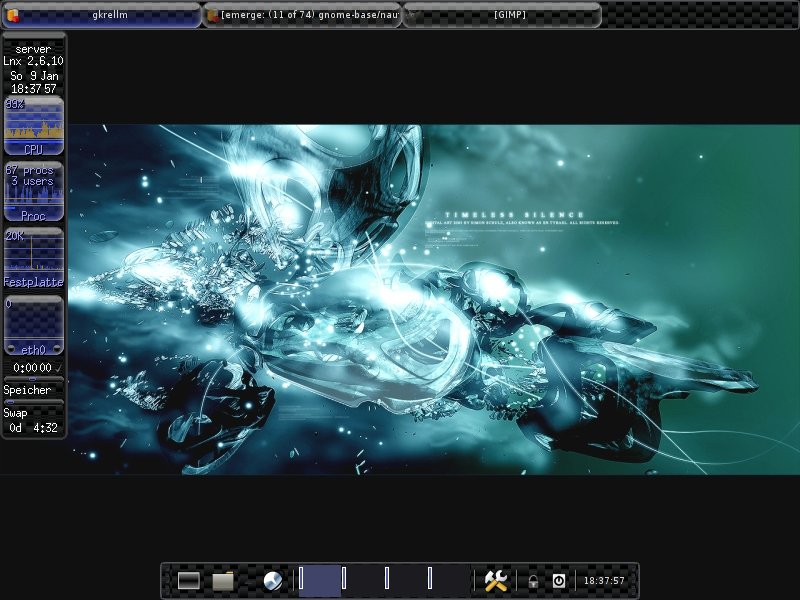This screenshot has height=600, width=800.
Task: Click the 'Lnx 2.6.10' kernel label
Action: [x=33, y=61]
